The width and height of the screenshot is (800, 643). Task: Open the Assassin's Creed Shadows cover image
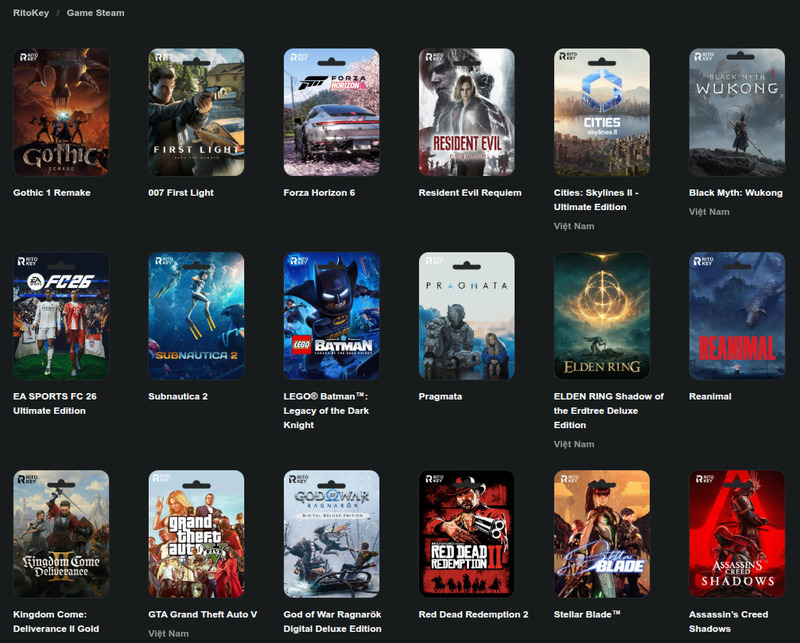[x=737, y=534]
